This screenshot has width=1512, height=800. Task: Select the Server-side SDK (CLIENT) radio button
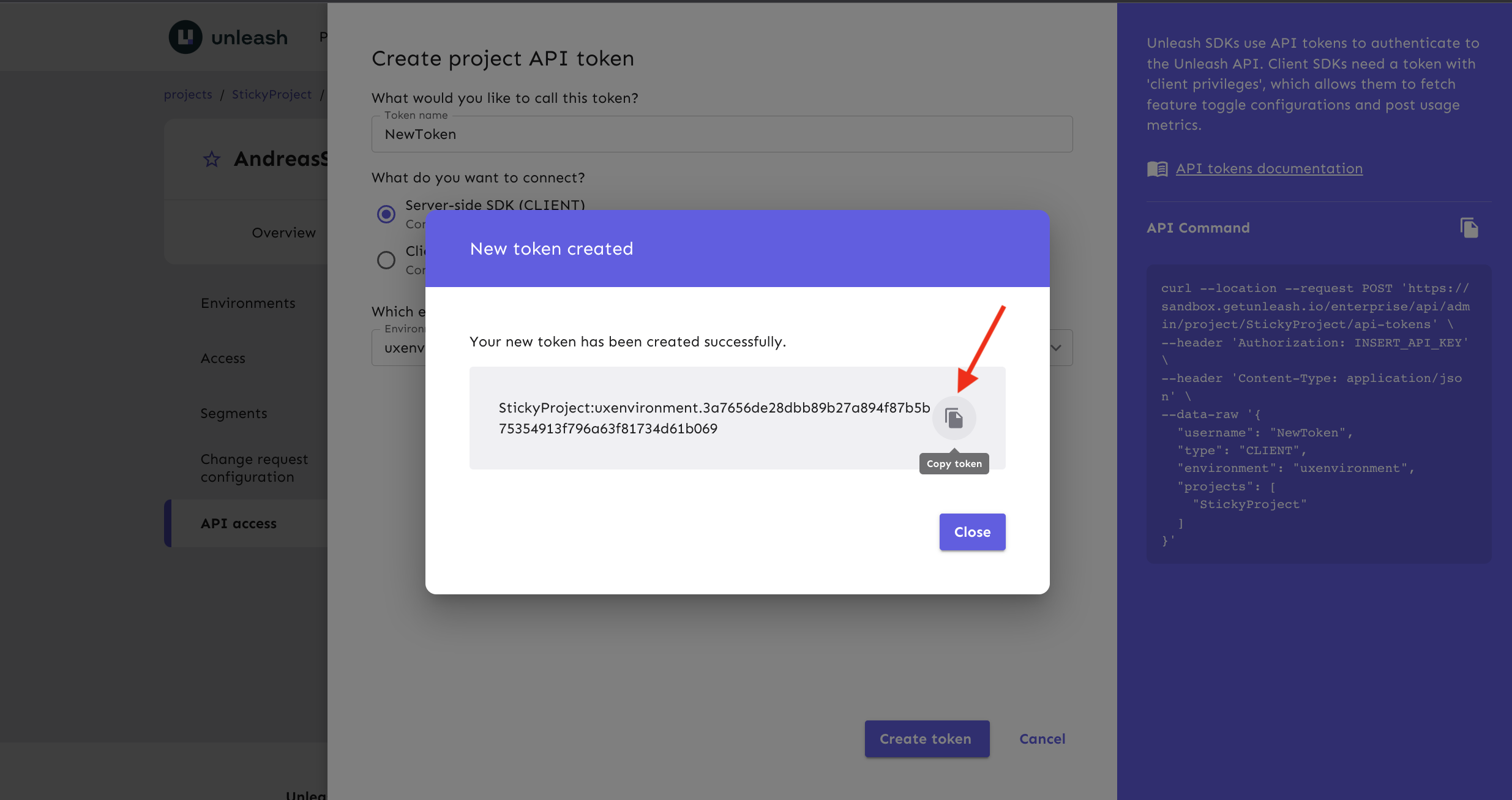[x=386, y=214]
